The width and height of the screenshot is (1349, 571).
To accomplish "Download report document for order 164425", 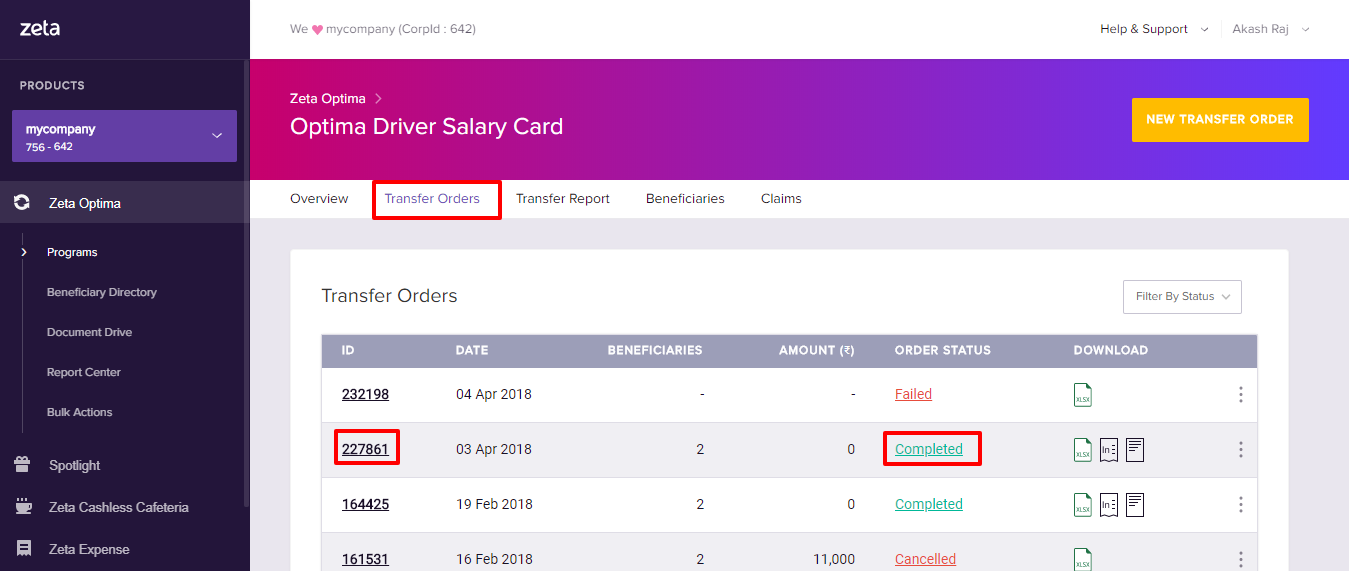I will point(1135,505).
